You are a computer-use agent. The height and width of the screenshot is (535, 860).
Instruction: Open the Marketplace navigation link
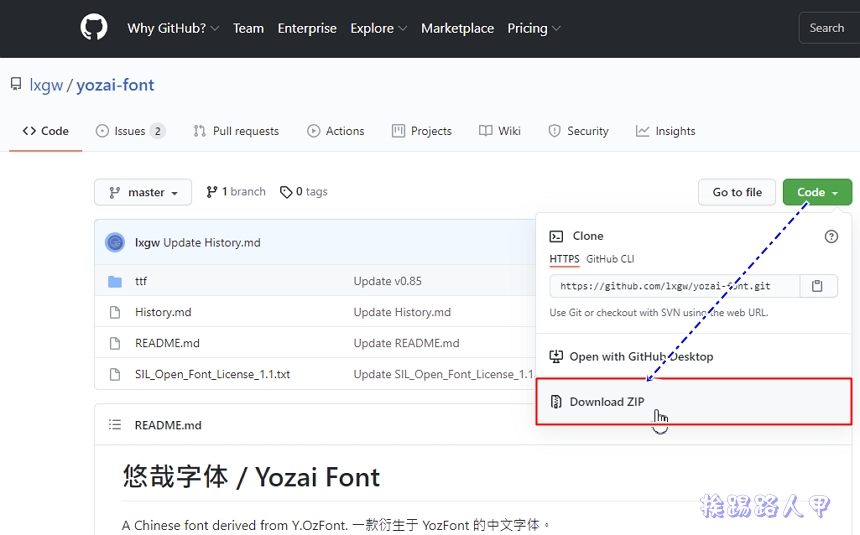(x=457, y=28)
